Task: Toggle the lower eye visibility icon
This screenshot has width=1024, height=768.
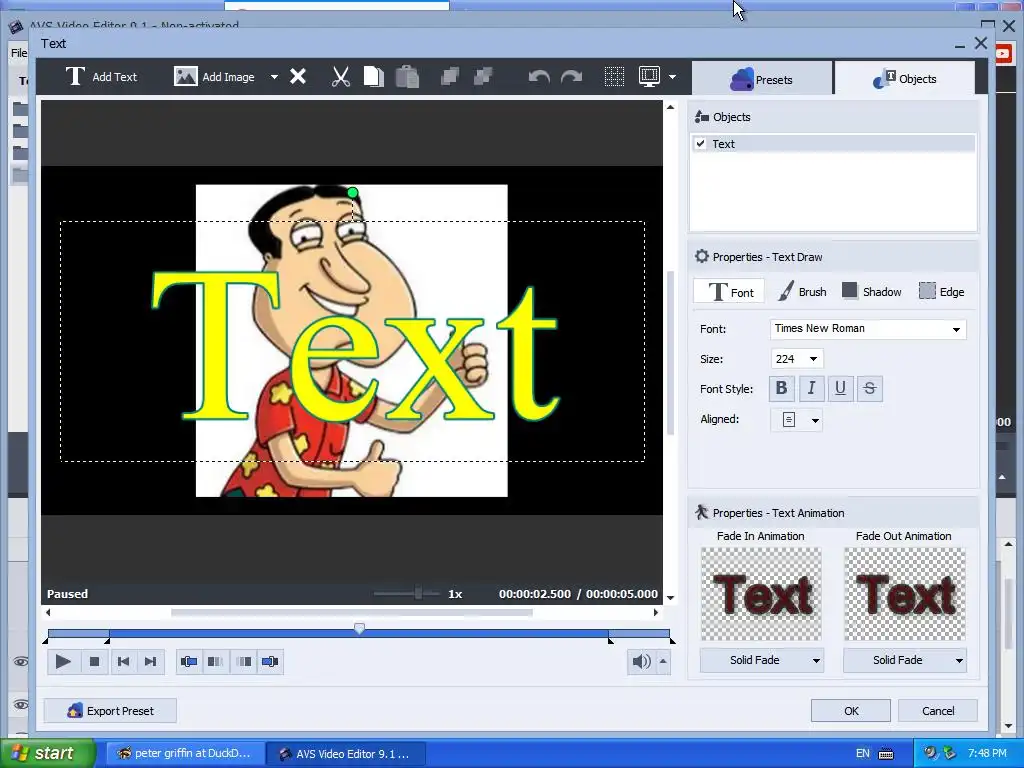Action: point(20,705)
